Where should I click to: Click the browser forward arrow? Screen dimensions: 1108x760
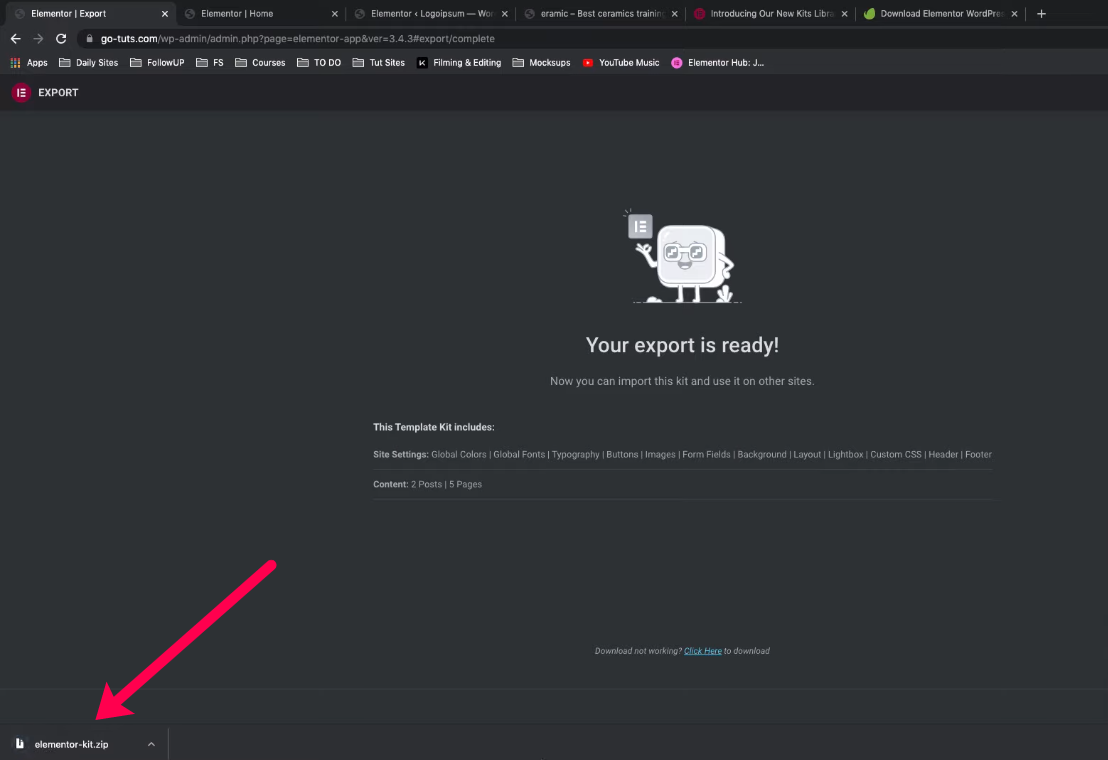point(38,39)
